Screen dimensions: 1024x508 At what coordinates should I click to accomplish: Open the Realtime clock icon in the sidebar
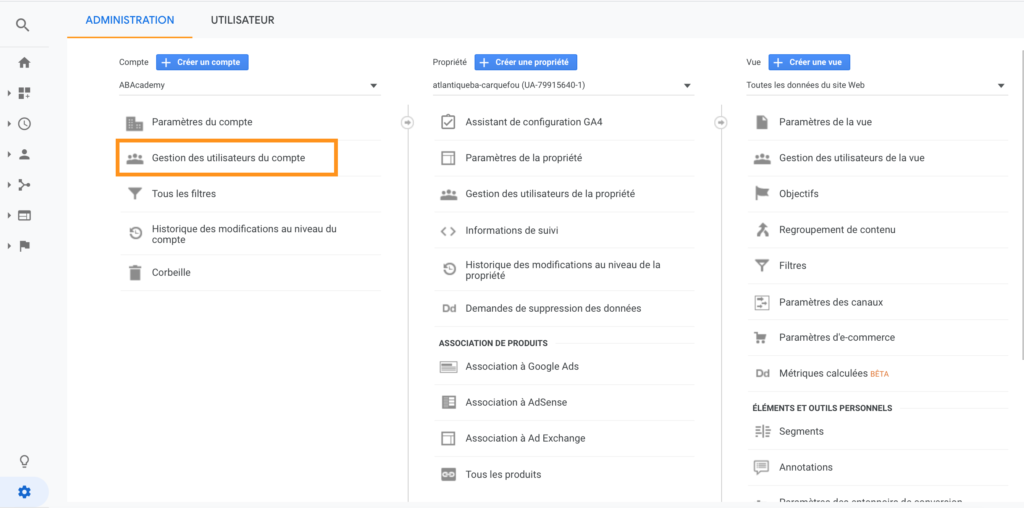point(24,124)
